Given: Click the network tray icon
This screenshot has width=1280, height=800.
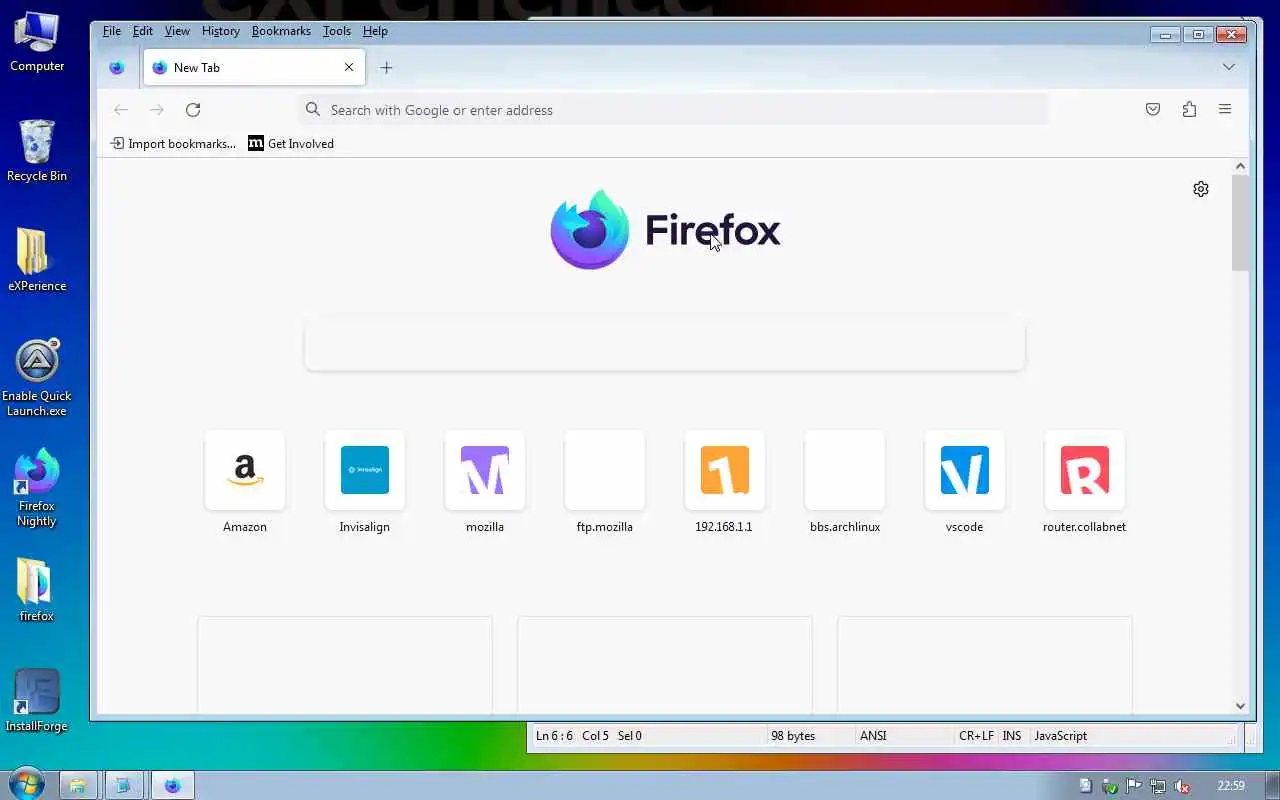Looking at the screenshot, I should coord(1158,786).
